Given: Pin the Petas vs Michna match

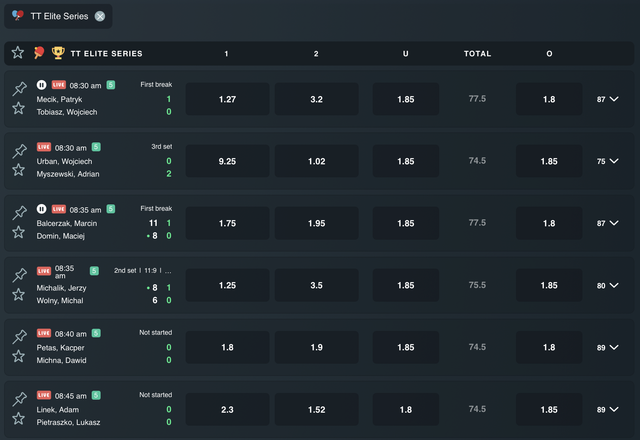Looking at the screenshot, I should pos(19,337).
